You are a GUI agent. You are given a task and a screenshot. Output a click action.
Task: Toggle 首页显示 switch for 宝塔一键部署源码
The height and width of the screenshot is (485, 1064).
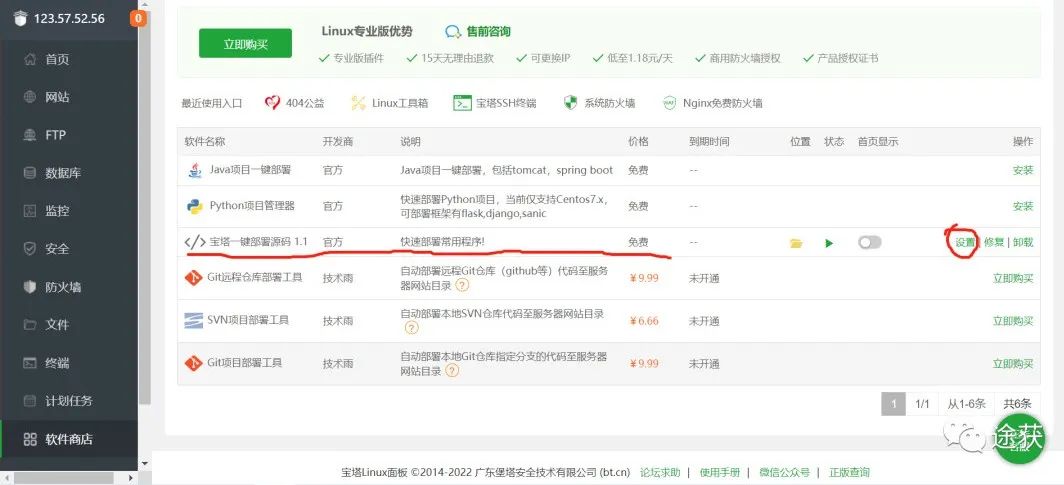point(870,242)
